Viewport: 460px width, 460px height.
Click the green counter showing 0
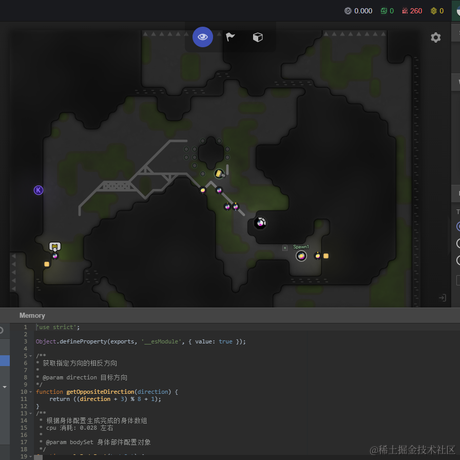pyautogui.click(x=387, y=11)
